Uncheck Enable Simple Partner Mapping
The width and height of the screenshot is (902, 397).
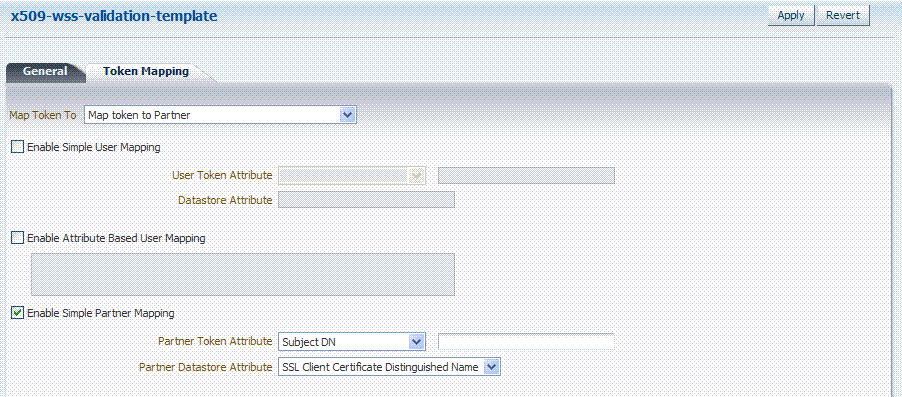click(x=18, y=313)
